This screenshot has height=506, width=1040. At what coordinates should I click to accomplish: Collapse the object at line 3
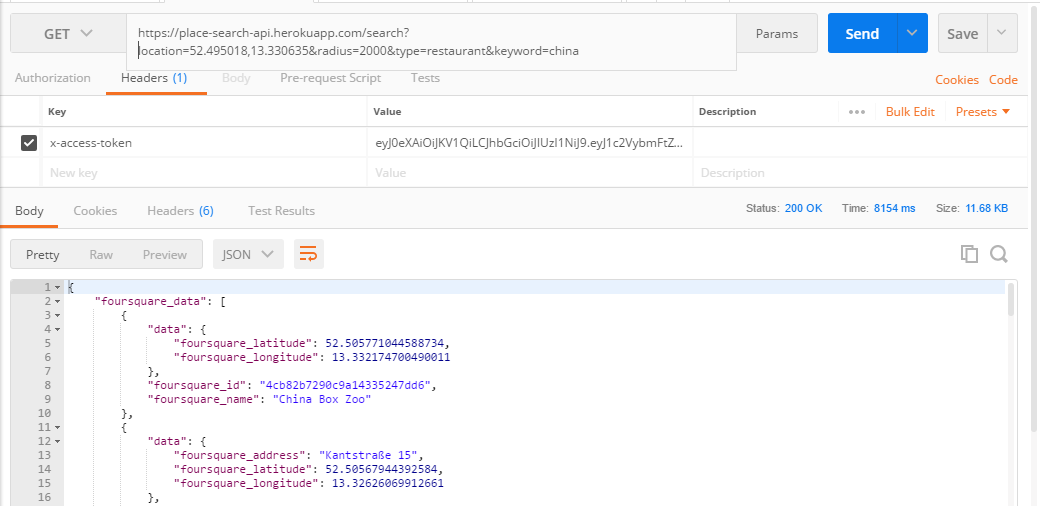click(x=58, y=315)
